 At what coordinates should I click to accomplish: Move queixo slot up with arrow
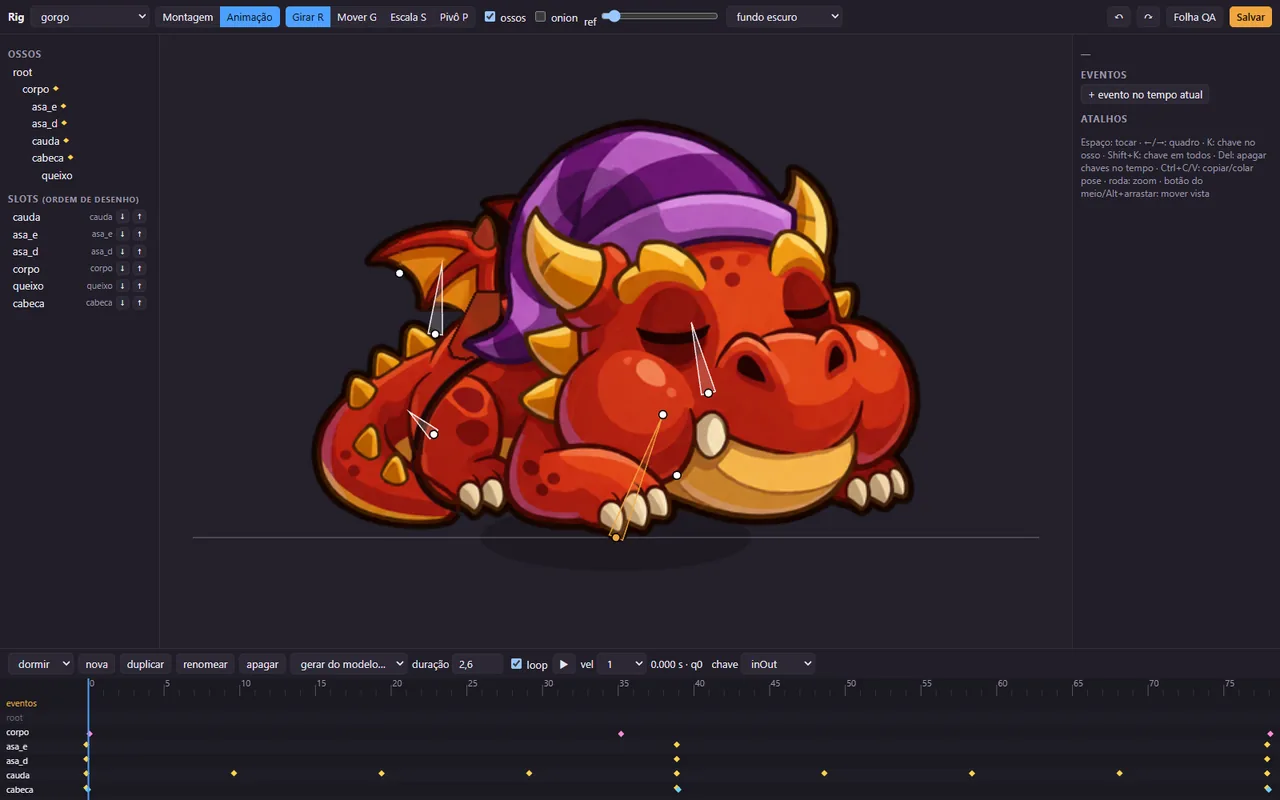[140, 286]
